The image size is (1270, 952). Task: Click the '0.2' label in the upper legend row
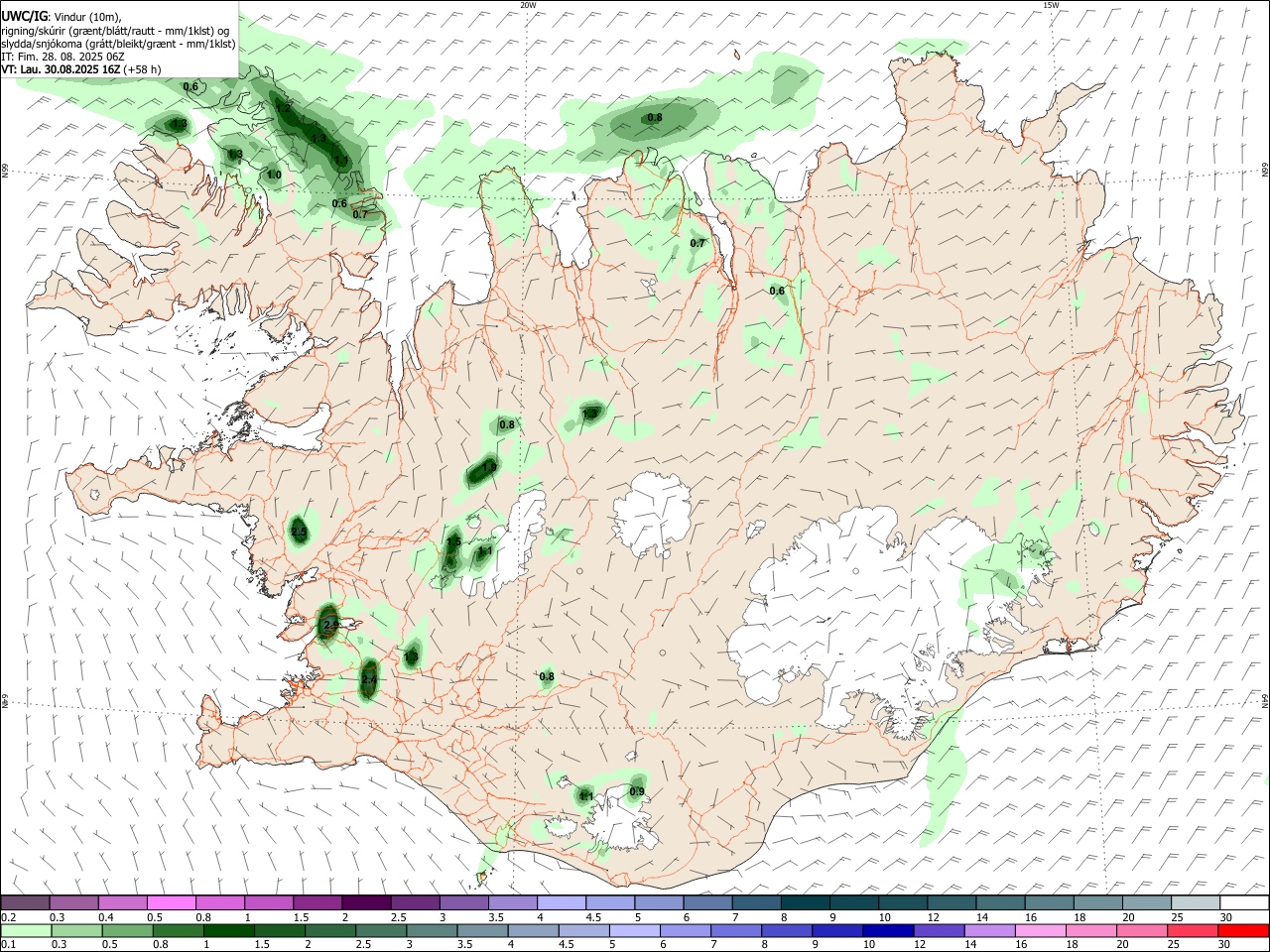8,917
